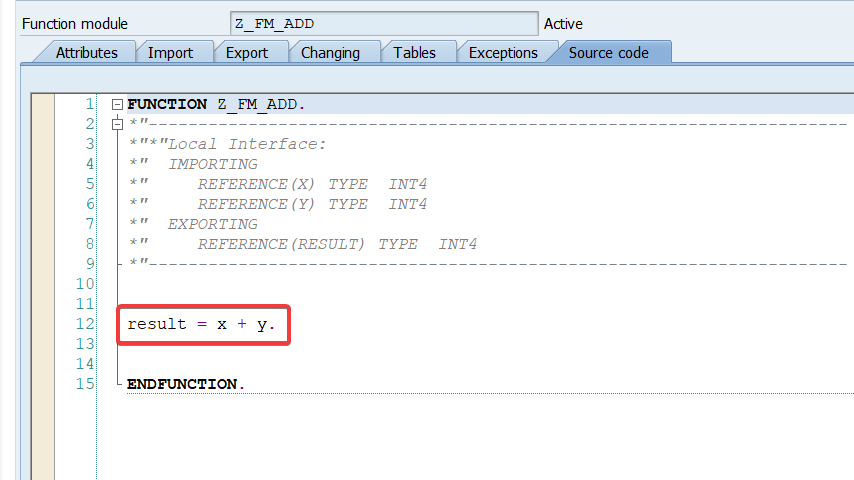Switch to the Import tab

coord(170,53)
